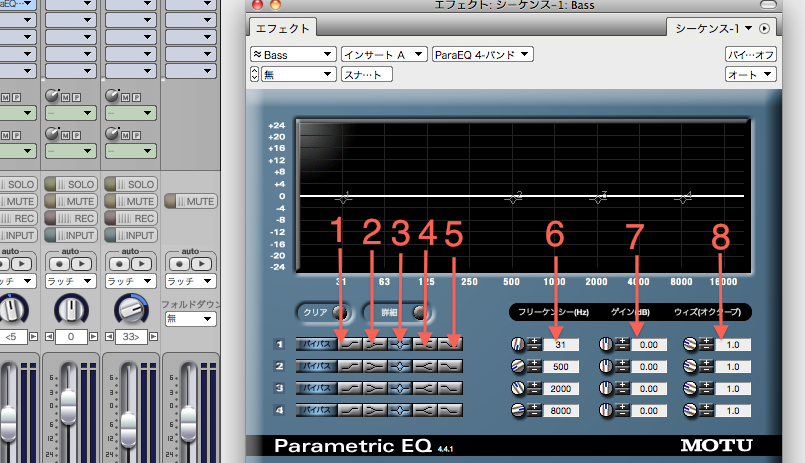Toggle バイパス for EQ band 4
Image resolution: width=805 pixels, height=463 pixels.
point(316,411)
